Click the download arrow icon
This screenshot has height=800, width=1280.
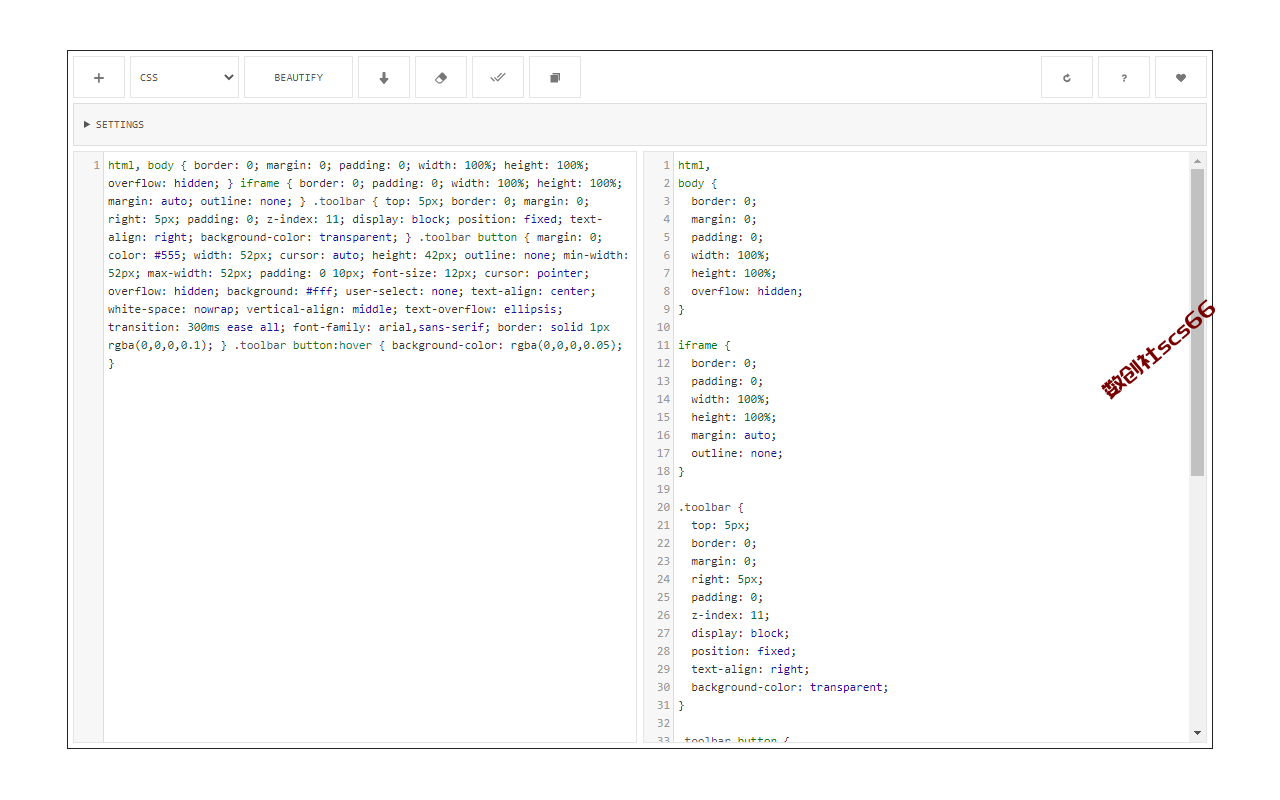coord(384,77)
